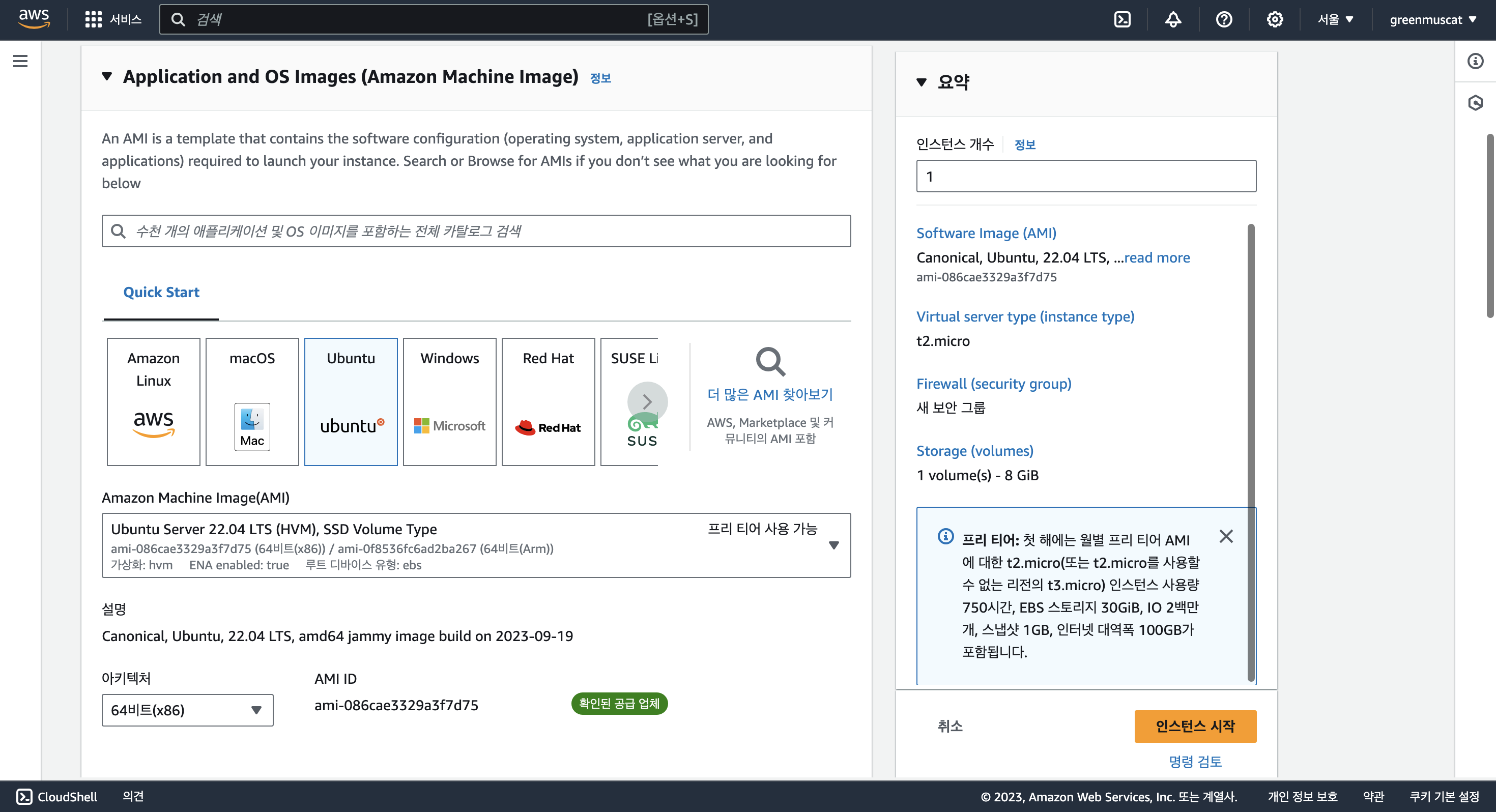Image resolution: width=1496 pixels, height=812 pixels.
Task: Focus the AMI catalog search field
Action: click(476, 230)
